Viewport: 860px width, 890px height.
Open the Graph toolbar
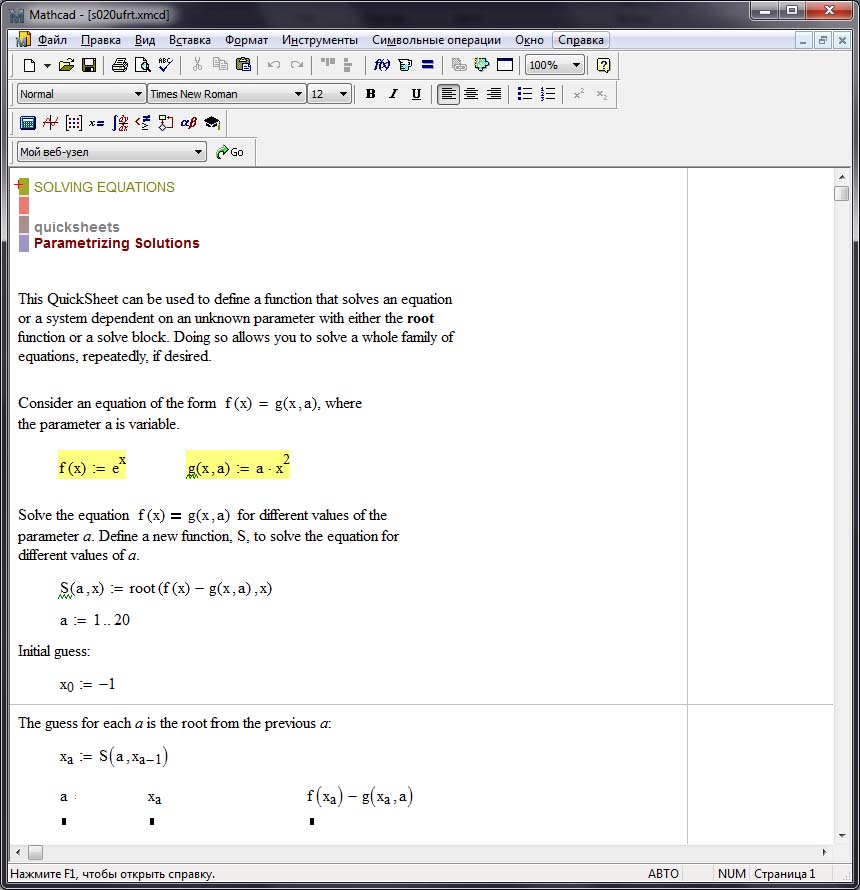point(51,123)
